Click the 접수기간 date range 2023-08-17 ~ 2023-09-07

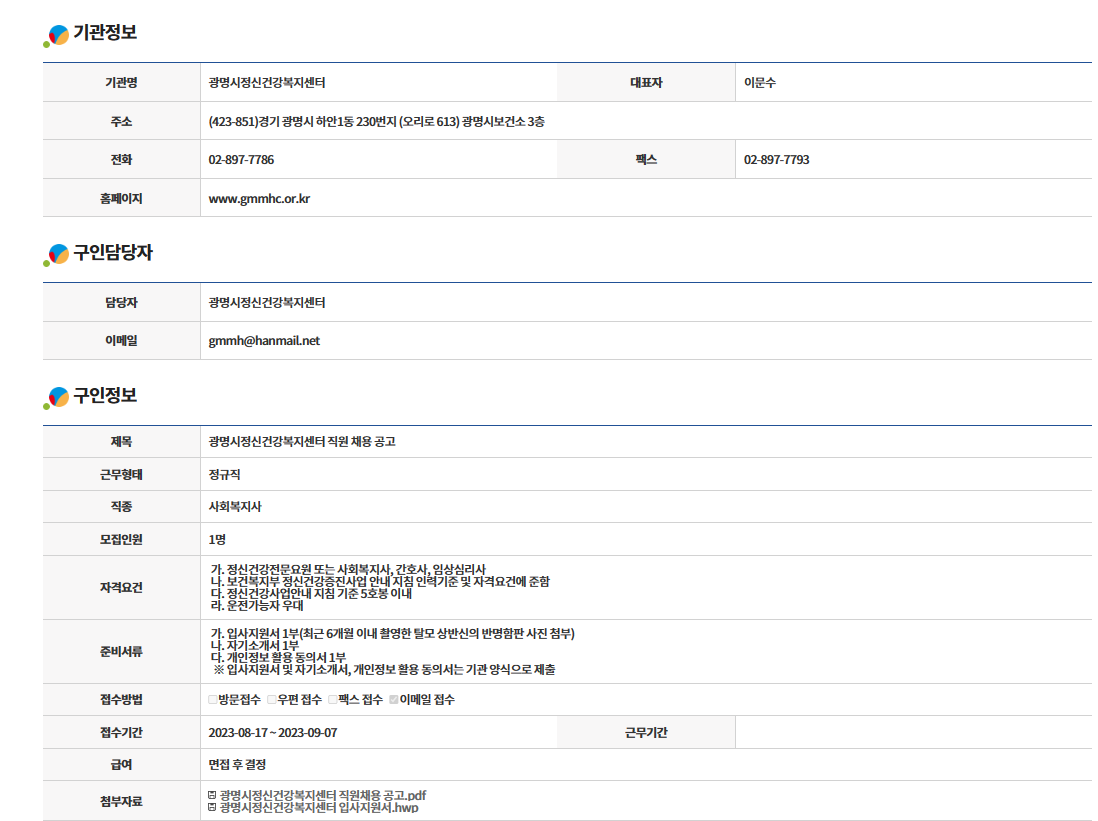(273, 733)
